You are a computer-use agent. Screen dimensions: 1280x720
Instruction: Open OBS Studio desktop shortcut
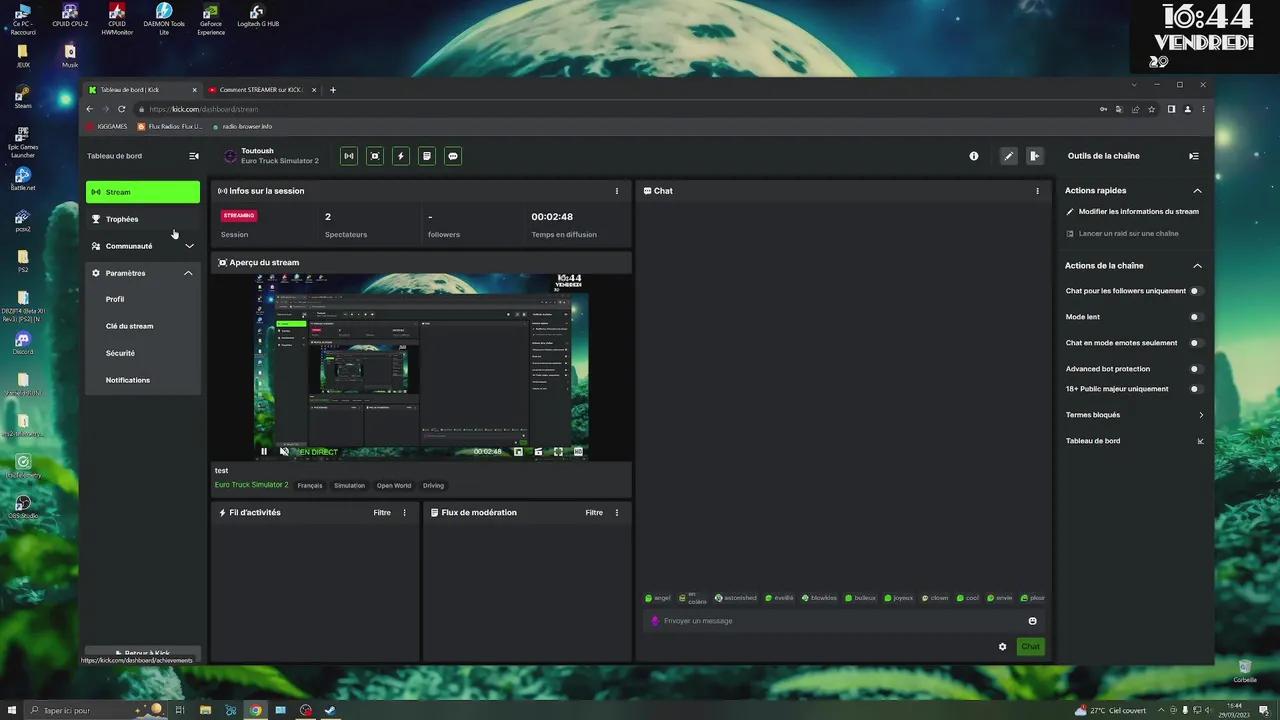(23, 507)
